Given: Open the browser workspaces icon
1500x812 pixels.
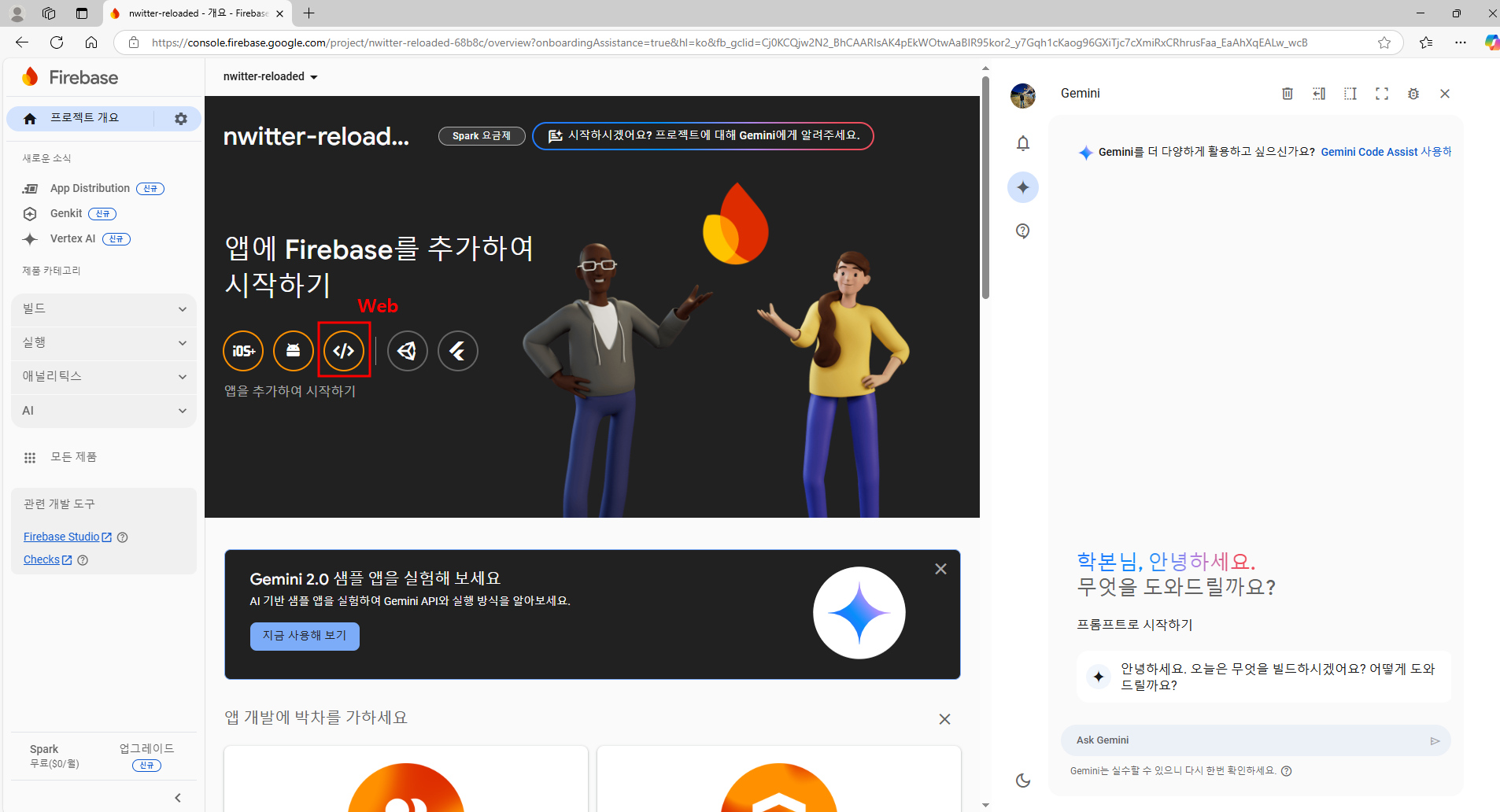Looking at the screenshot, I should (49, 13).
